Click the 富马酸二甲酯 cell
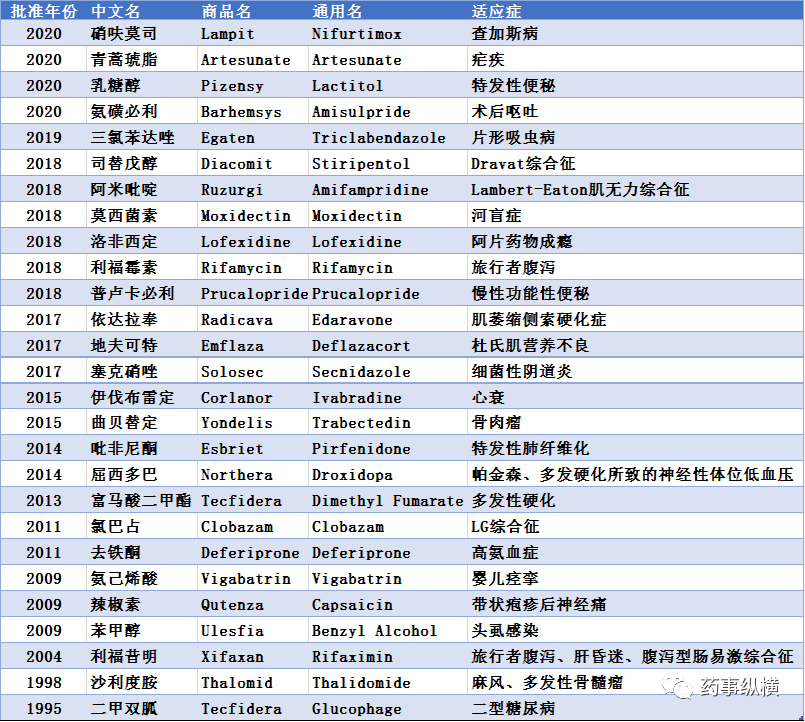Screen dimensions: 805x722 click(141, 501)
